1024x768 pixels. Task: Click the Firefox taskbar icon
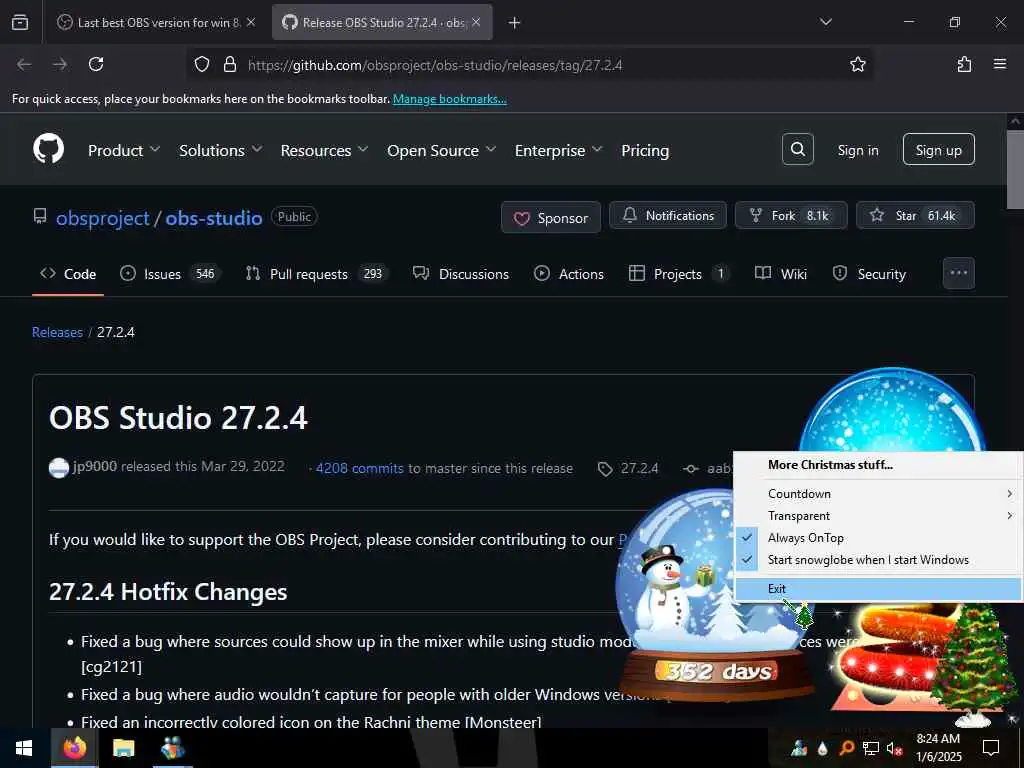point(74,748)
